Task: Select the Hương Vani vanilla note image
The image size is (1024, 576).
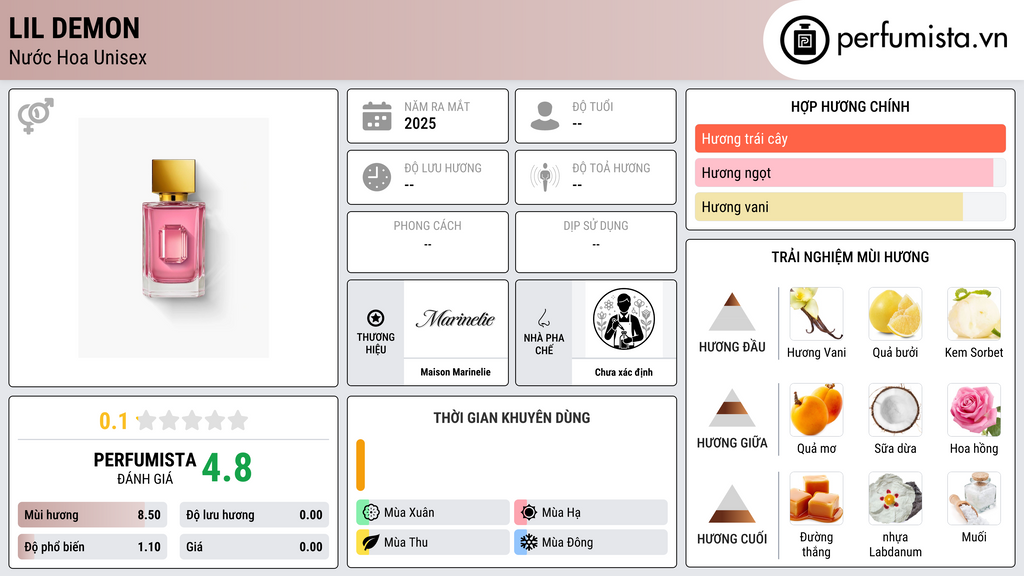Action: click(x=816, y=313)
